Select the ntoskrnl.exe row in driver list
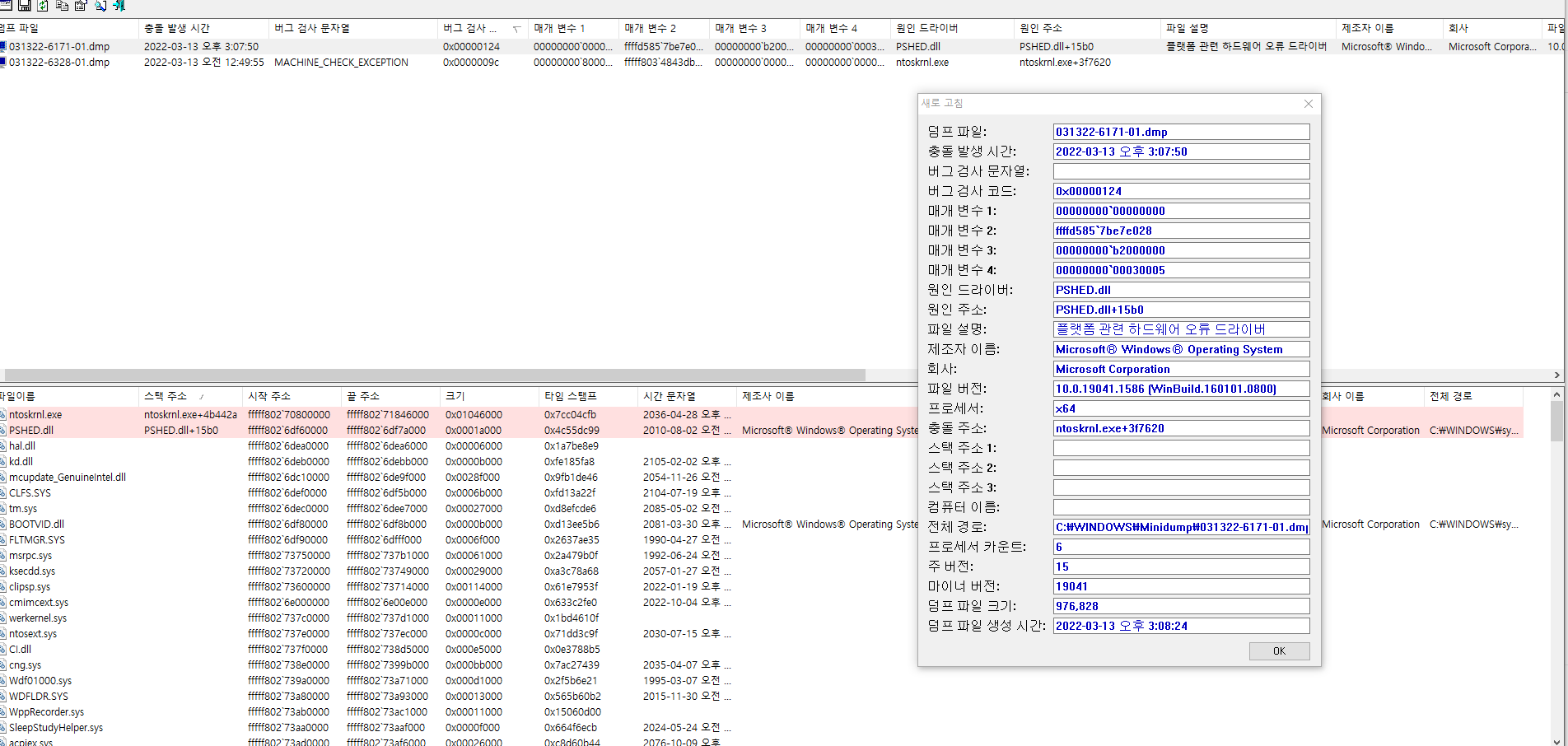 pyautogui.click(x=35, y=415)
